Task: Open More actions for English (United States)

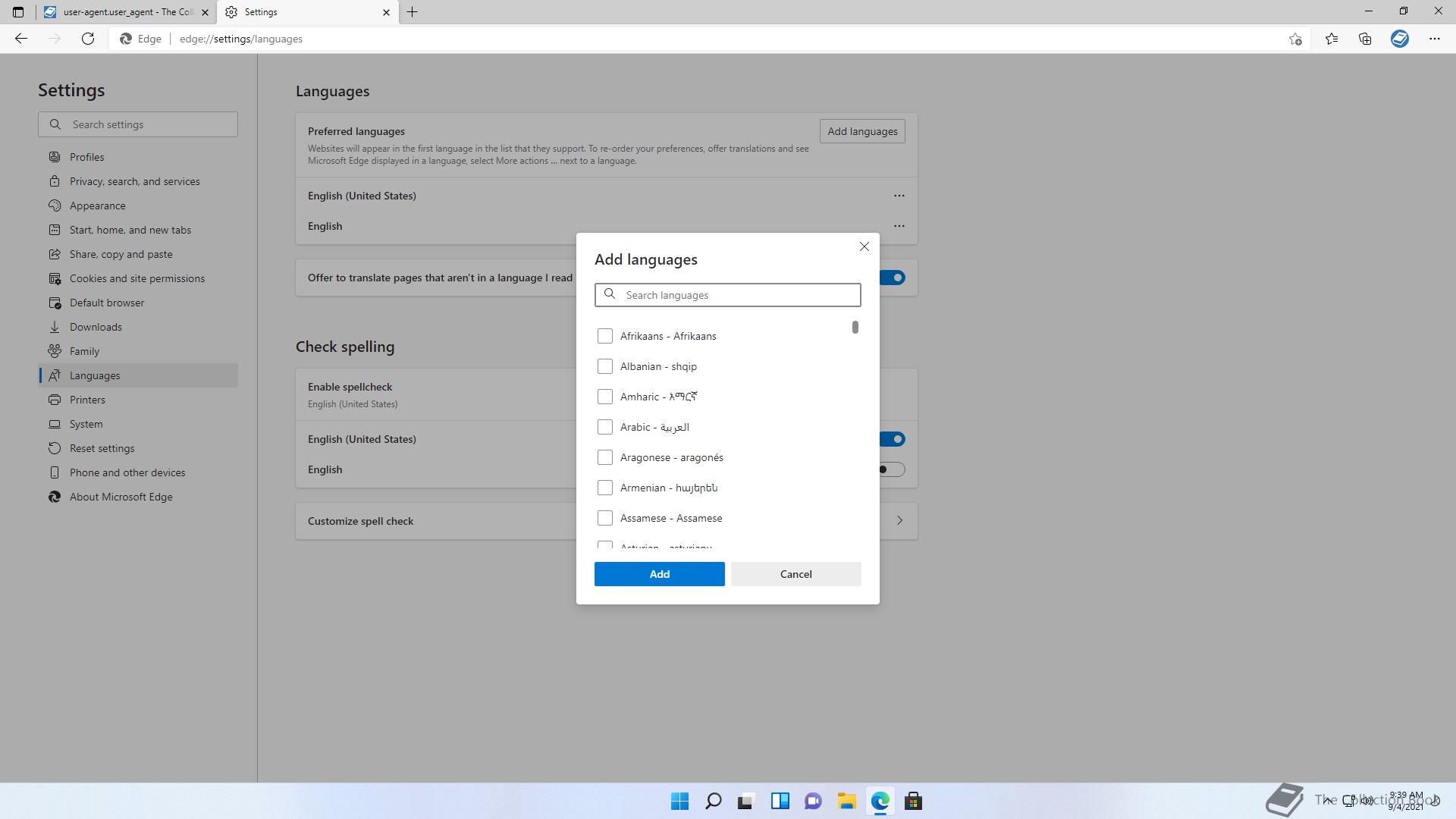Action: click(899, 196)
